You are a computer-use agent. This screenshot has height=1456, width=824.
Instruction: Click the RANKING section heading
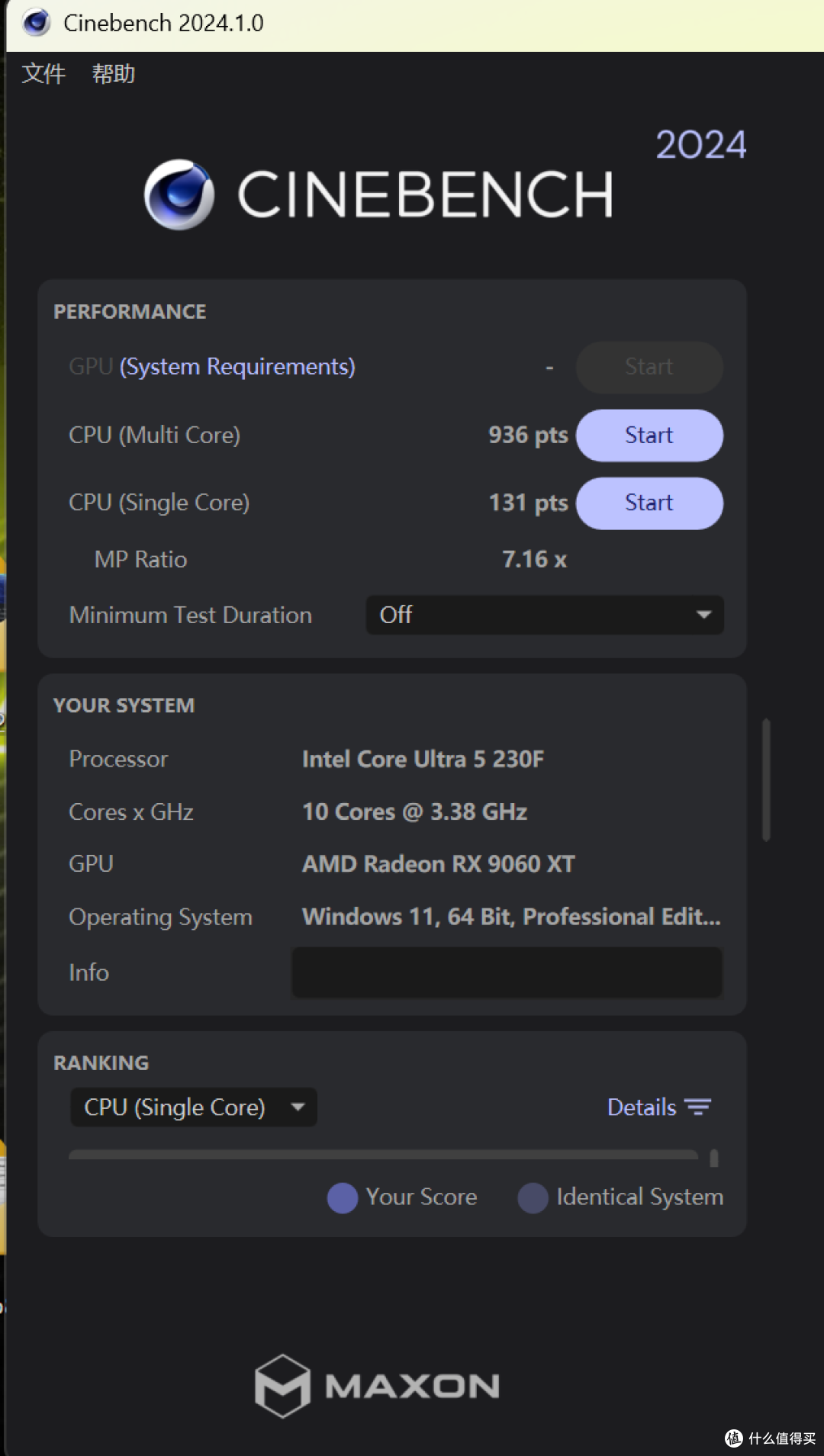101,1063
